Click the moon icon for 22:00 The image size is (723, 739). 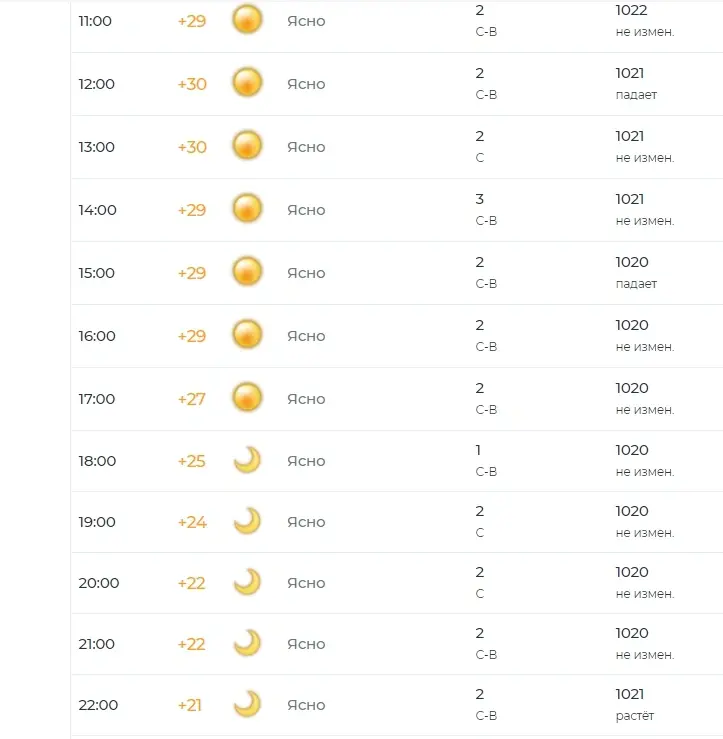247,704
